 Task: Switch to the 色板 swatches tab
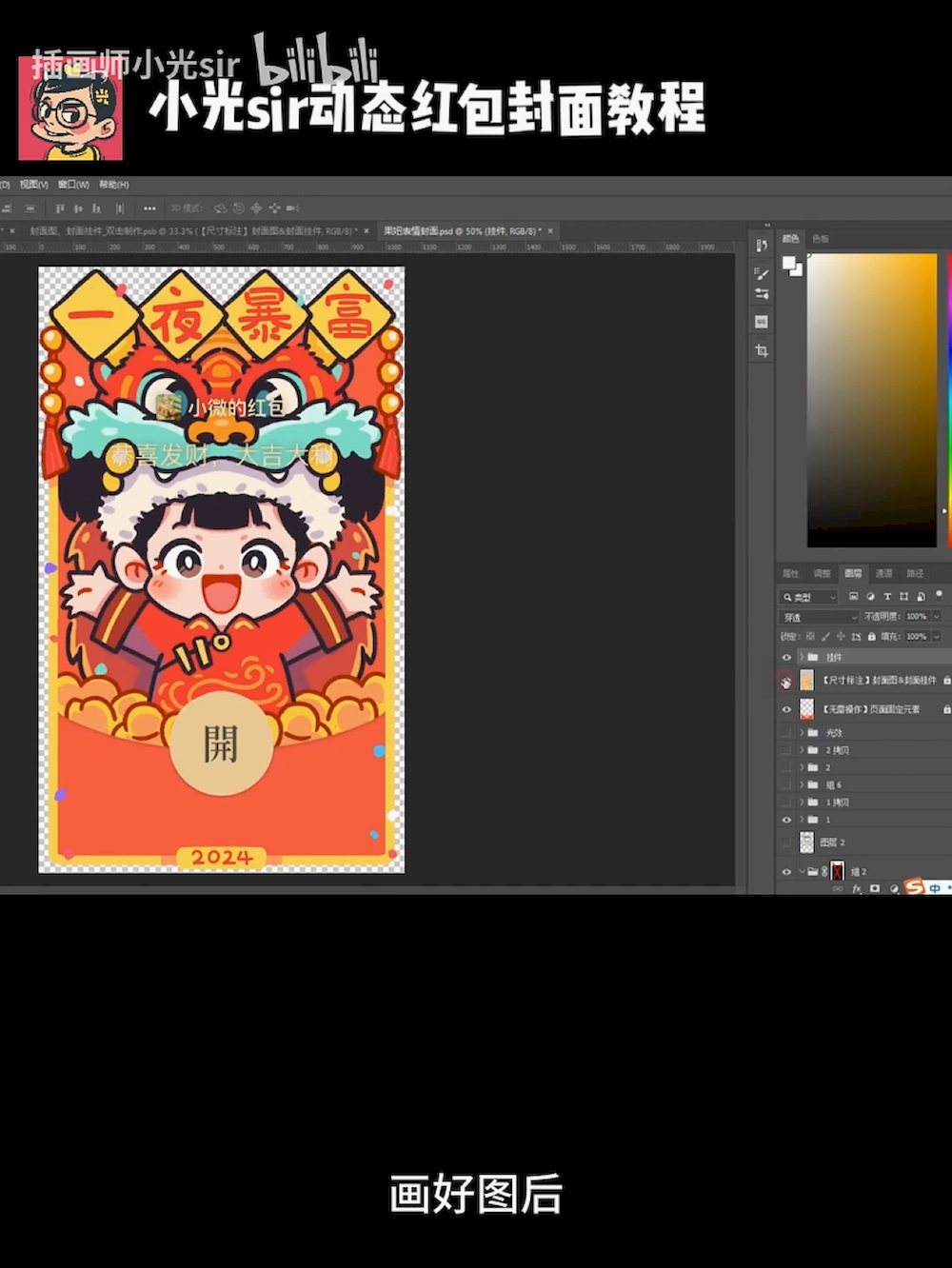click(x=821, y=239)
